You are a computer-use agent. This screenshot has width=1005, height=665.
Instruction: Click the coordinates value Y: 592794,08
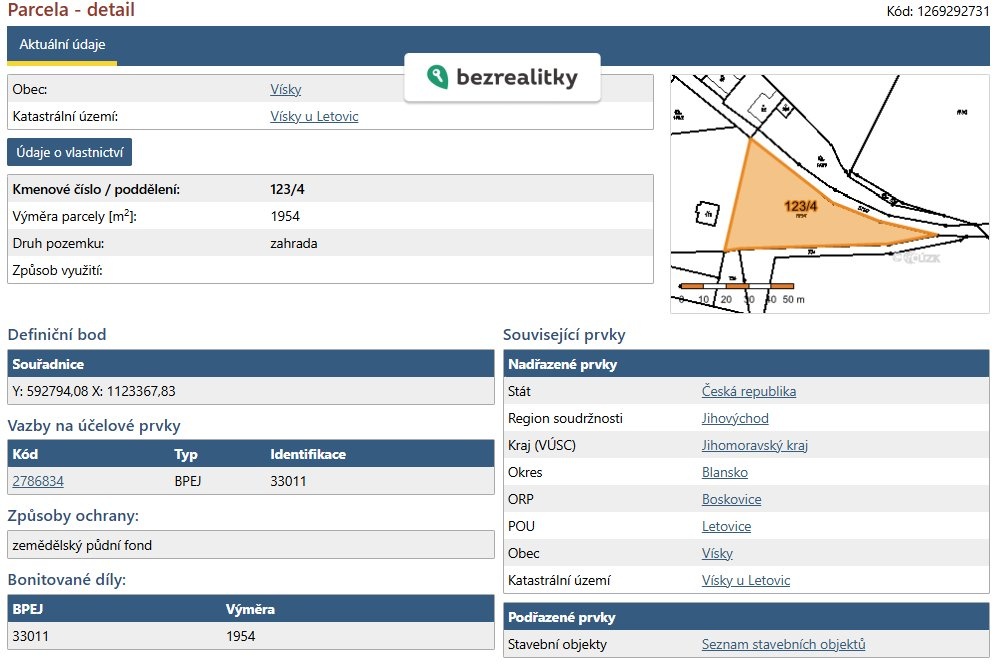pos(94,391)
